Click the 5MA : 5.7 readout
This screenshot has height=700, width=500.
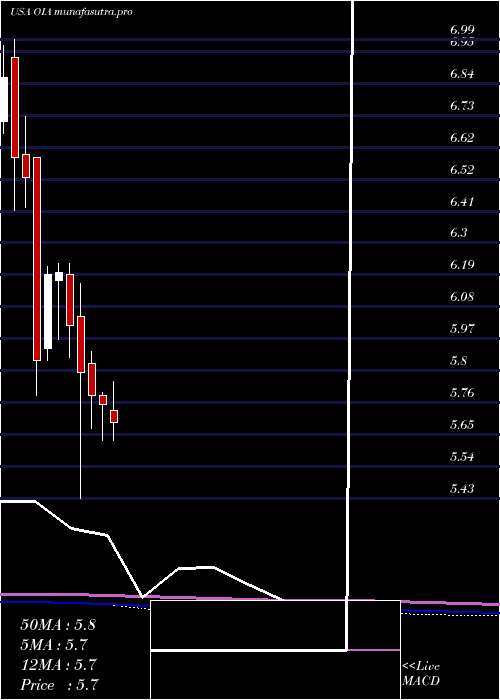tap(54, 645)
